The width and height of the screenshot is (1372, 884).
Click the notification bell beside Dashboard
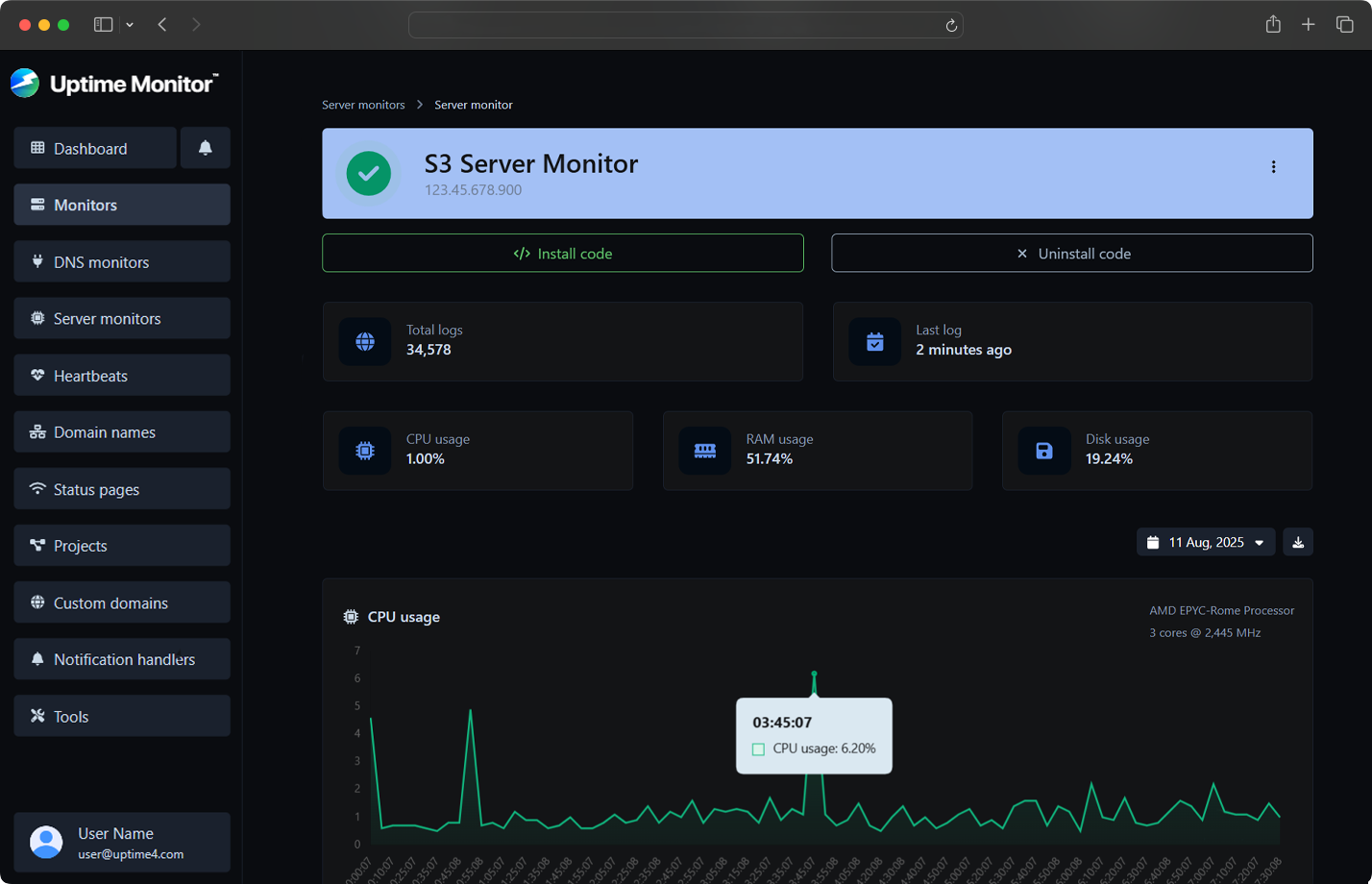(205, 148)
